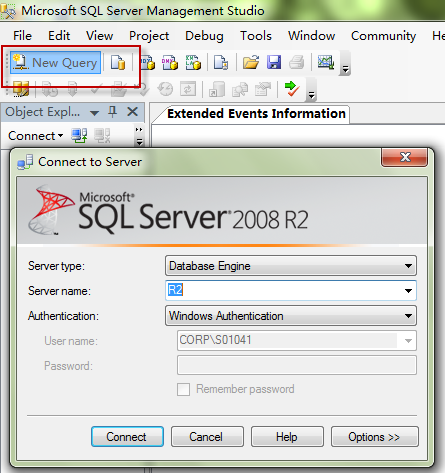This screenshot has height=473, width=445.
Task: Click the SQL Server Compact Query icon
Action: point(221,62)
